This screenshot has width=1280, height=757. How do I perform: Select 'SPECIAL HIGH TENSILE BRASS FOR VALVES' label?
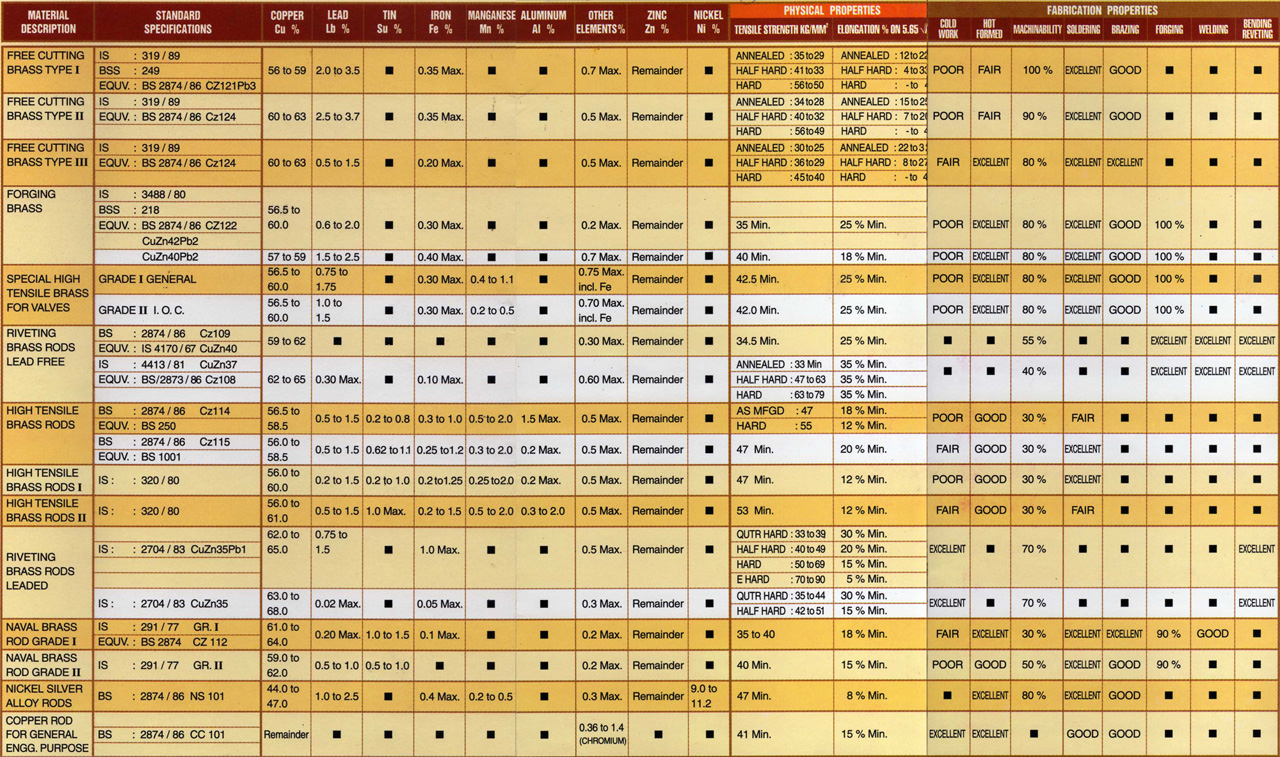(48, 294)
